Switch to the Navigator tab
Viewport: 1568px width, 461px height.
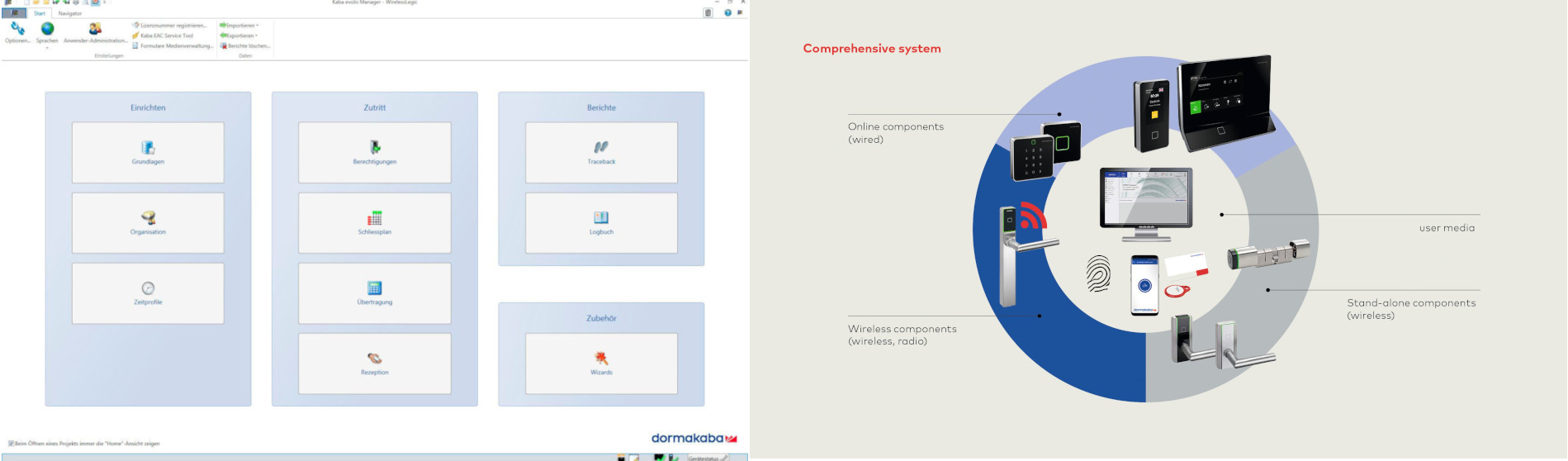[x=70, y=13]
